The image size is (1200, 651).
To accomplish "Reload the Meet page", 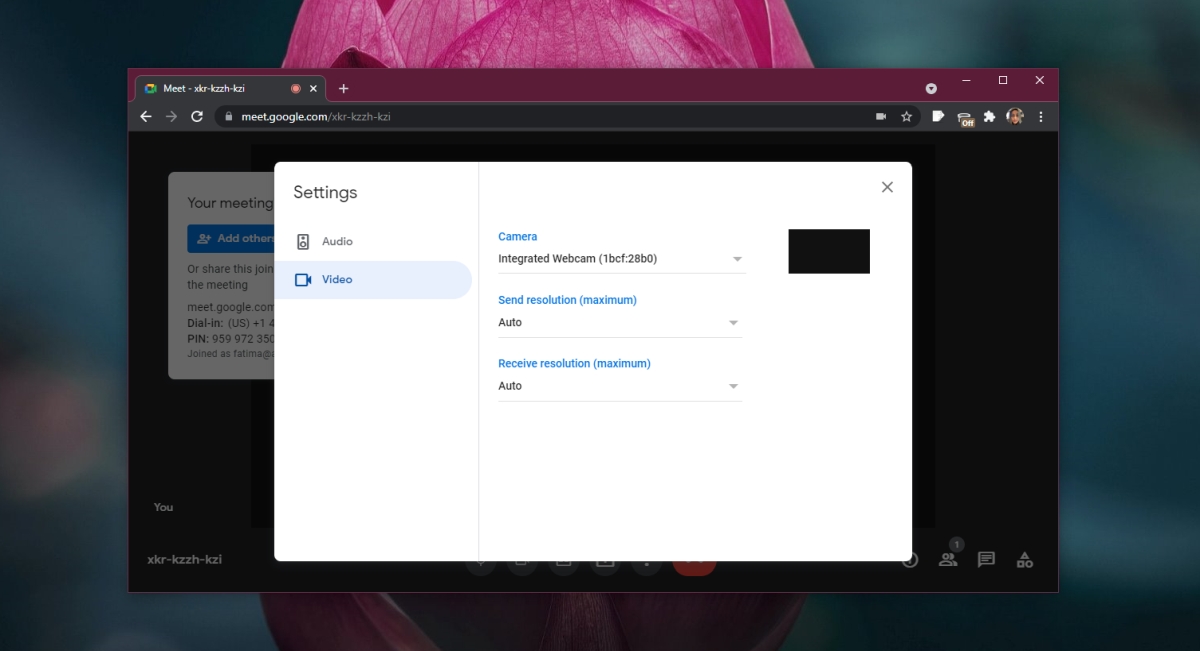I will pyautogui.click(x=196, y=116).
